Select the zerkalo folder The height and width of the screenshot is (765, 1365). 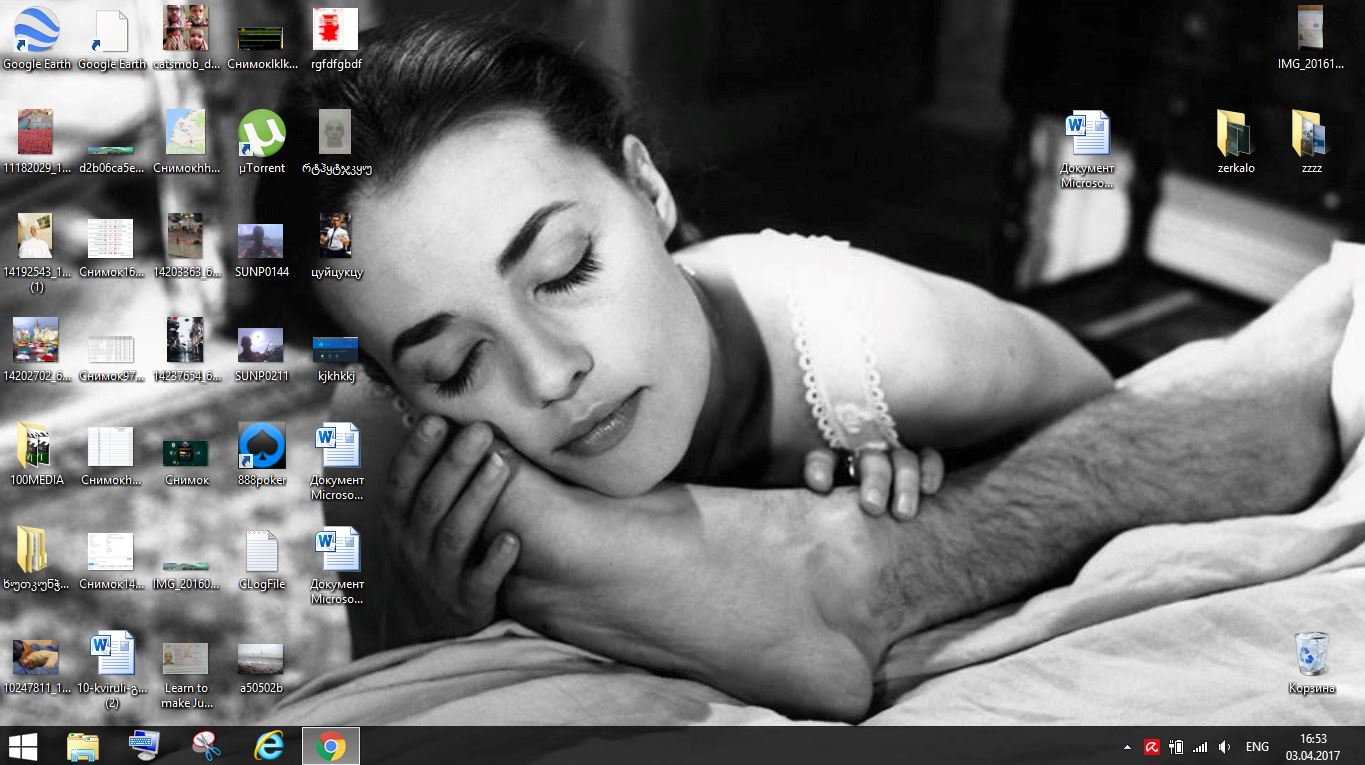coord(1236,134)
